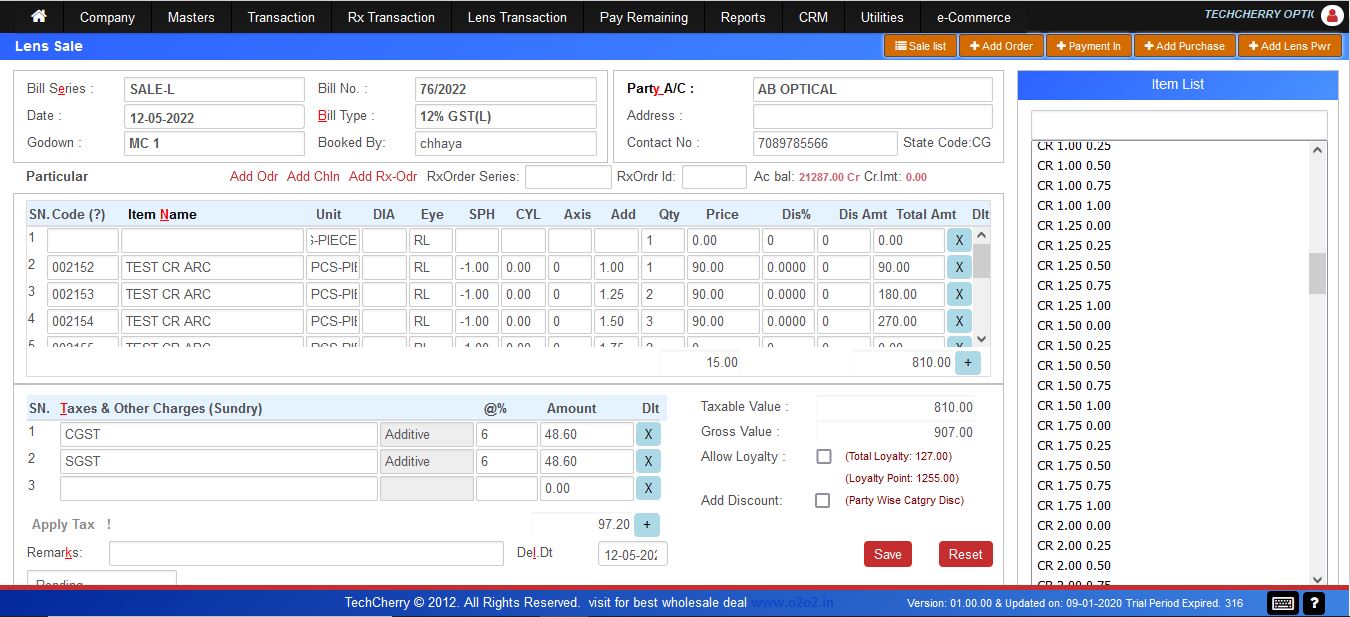Open the Bill Series SALE-L field
Viewport: 1350px width, 617px height.
click(x=214, y=89)
